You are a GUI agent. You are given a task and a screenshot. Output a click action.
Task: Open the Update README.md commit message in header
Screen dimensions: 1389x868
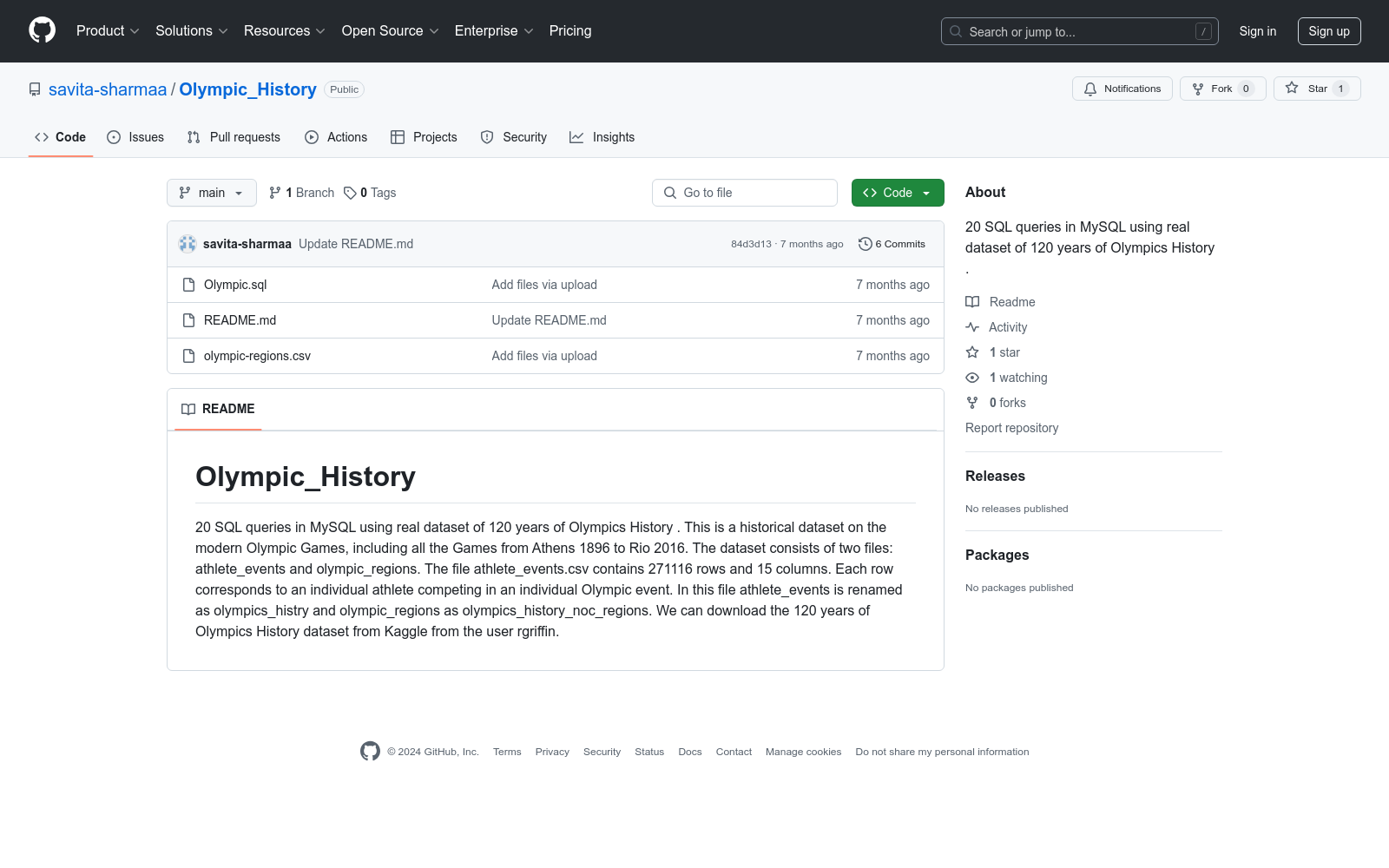356,244
